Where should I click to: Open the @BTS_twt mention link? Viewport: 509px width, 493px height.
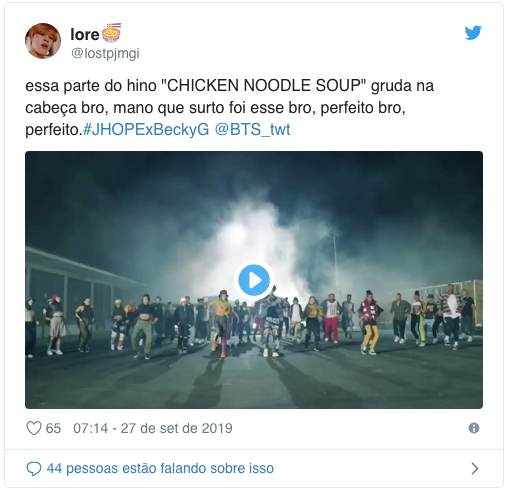[252, 130]
